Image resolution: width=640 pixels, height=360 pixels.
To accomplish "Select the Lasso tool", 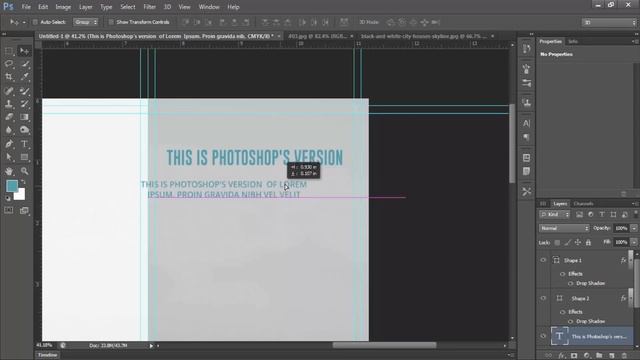I will click(9, 64).
